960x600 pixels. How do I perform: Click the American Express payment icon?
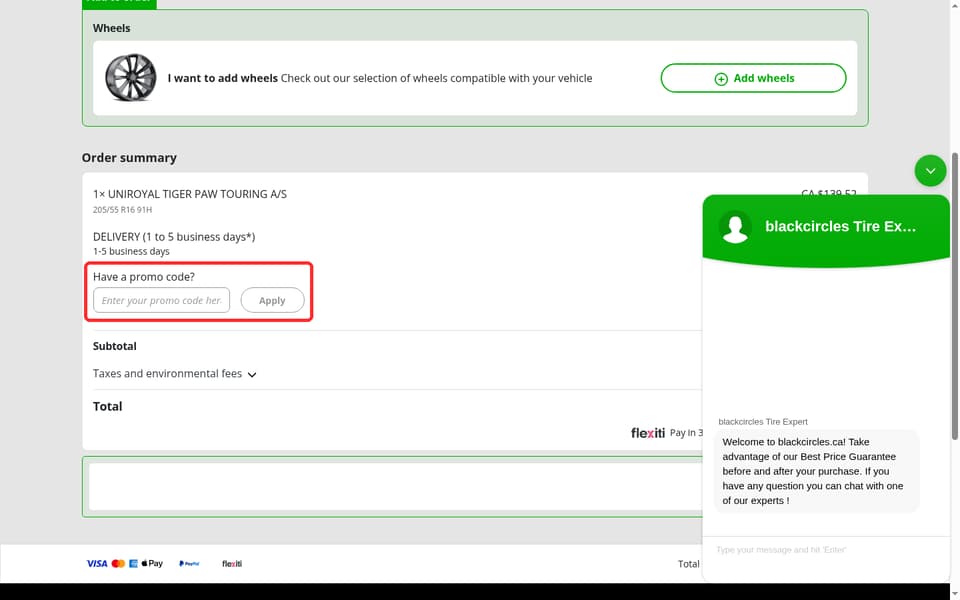click(133, 563)
